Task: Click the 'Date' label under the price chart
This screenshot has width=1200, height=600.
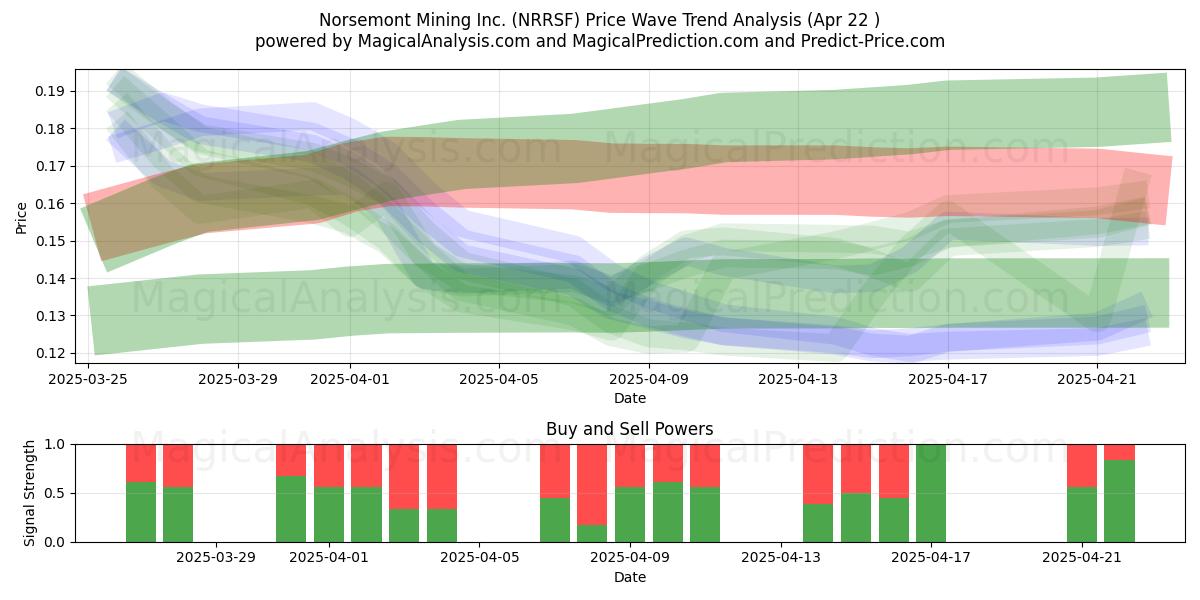Action: [x=630, y=398]
